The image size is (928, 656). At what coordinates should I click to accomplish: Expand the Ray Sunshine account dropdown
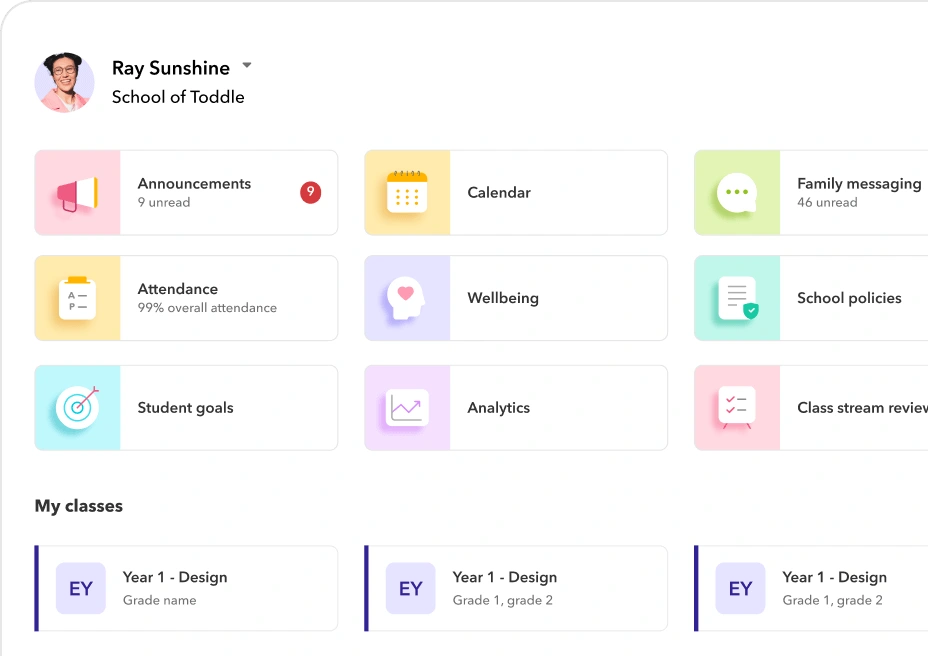pos(246,66)
